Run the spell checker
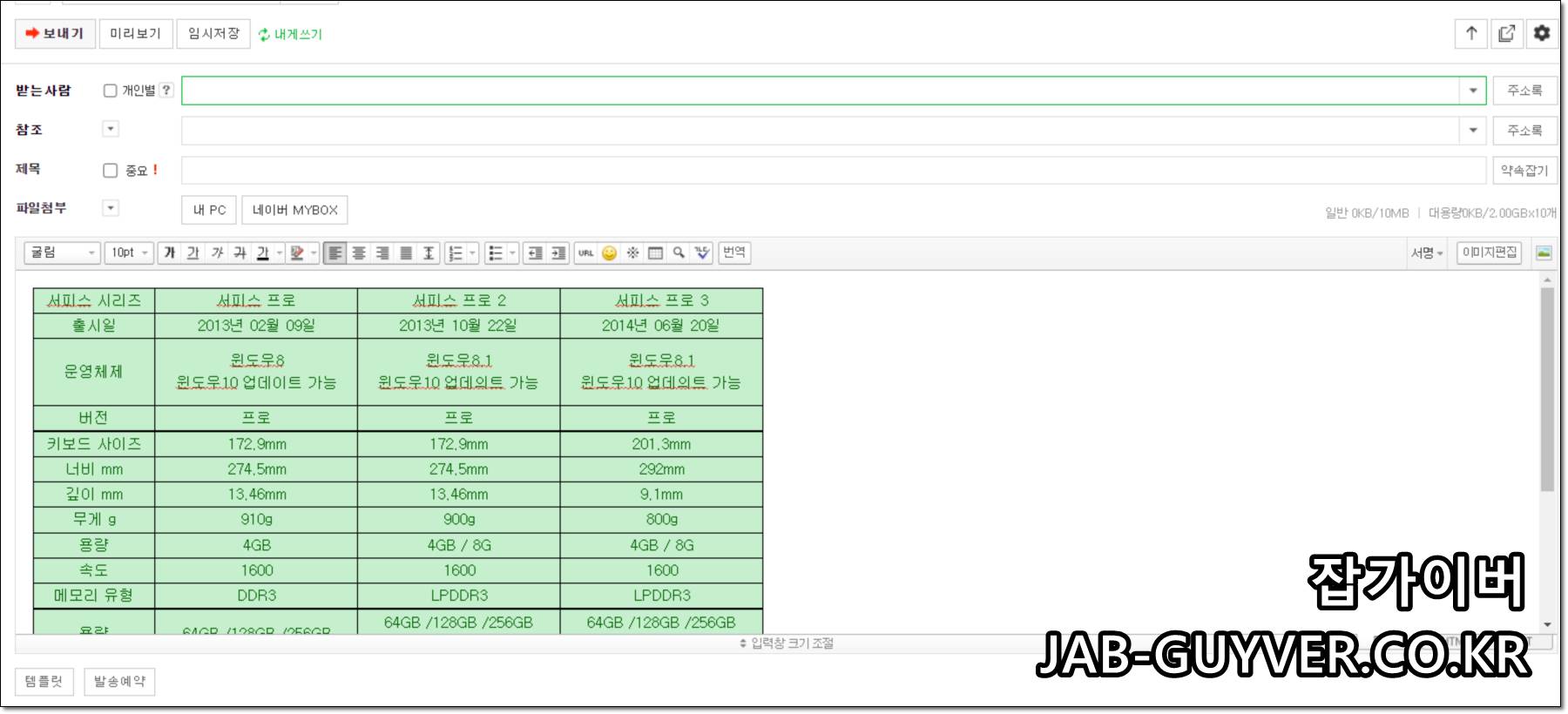Viewport: 1568px width, 714px height. point(702,253)
